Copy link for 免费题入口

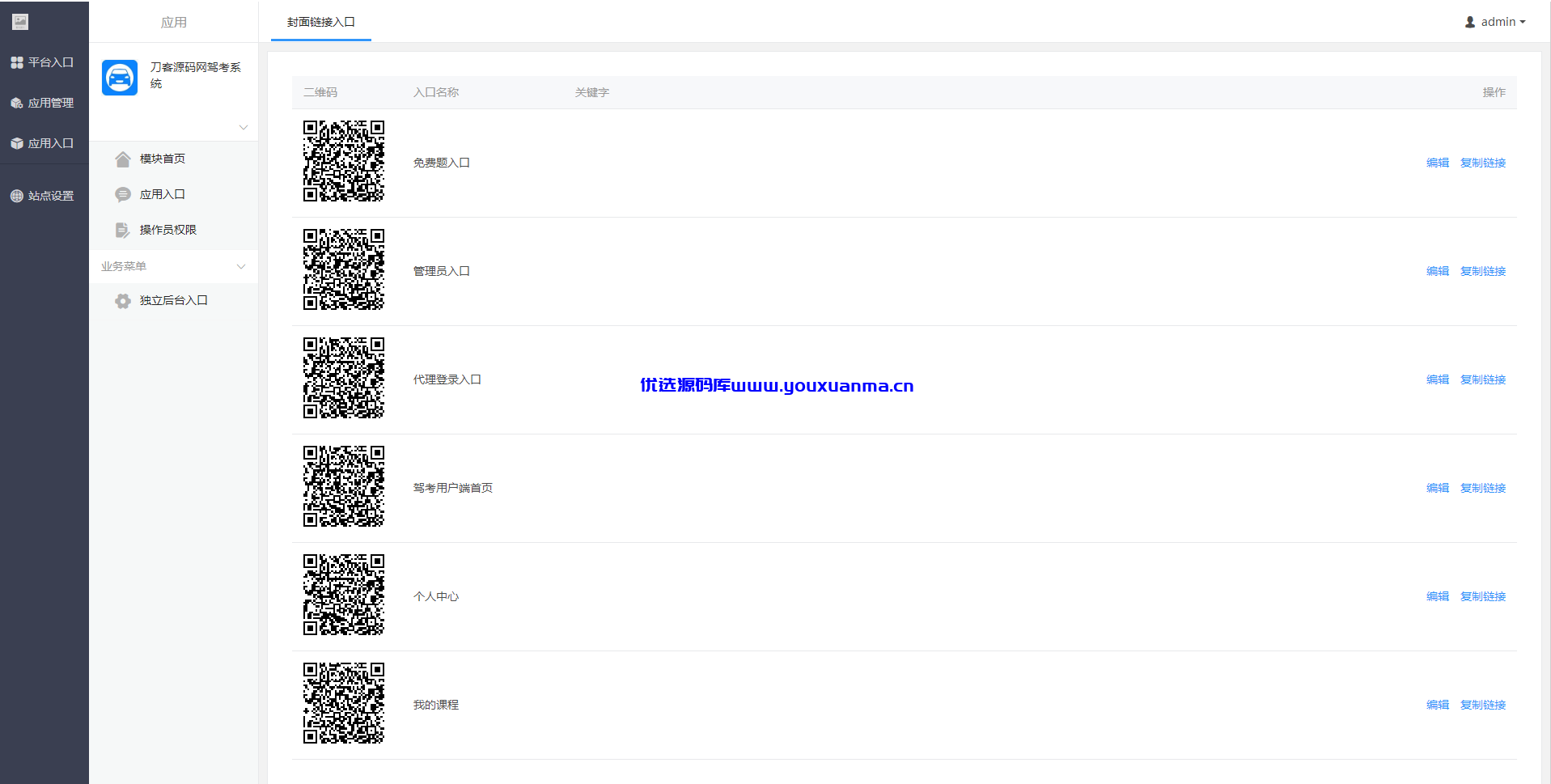click(x=1483, y=163)
